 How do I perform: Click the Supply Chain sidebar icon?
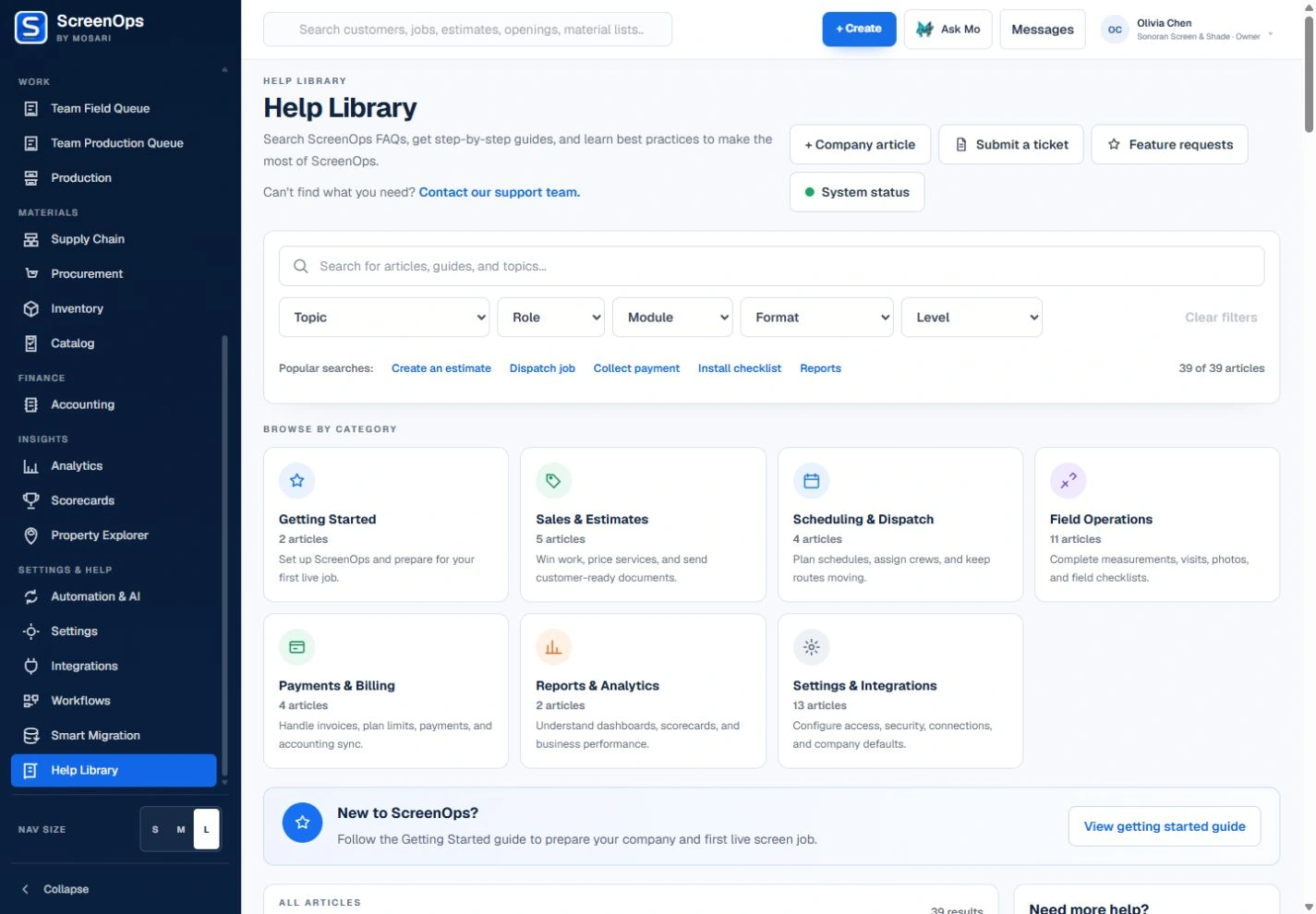[30, 239]
